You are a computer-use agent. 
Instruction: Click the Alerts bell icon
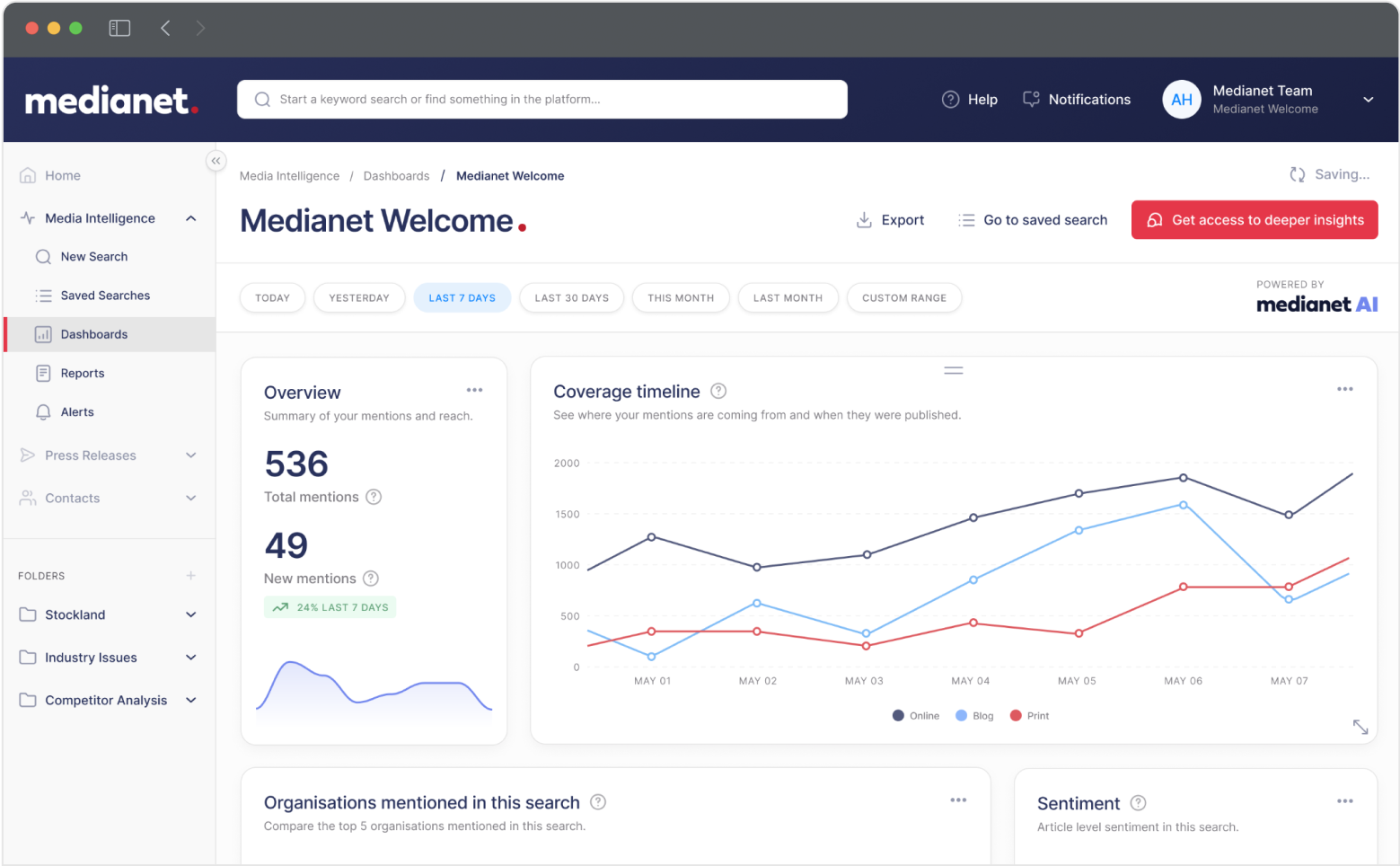42,411
